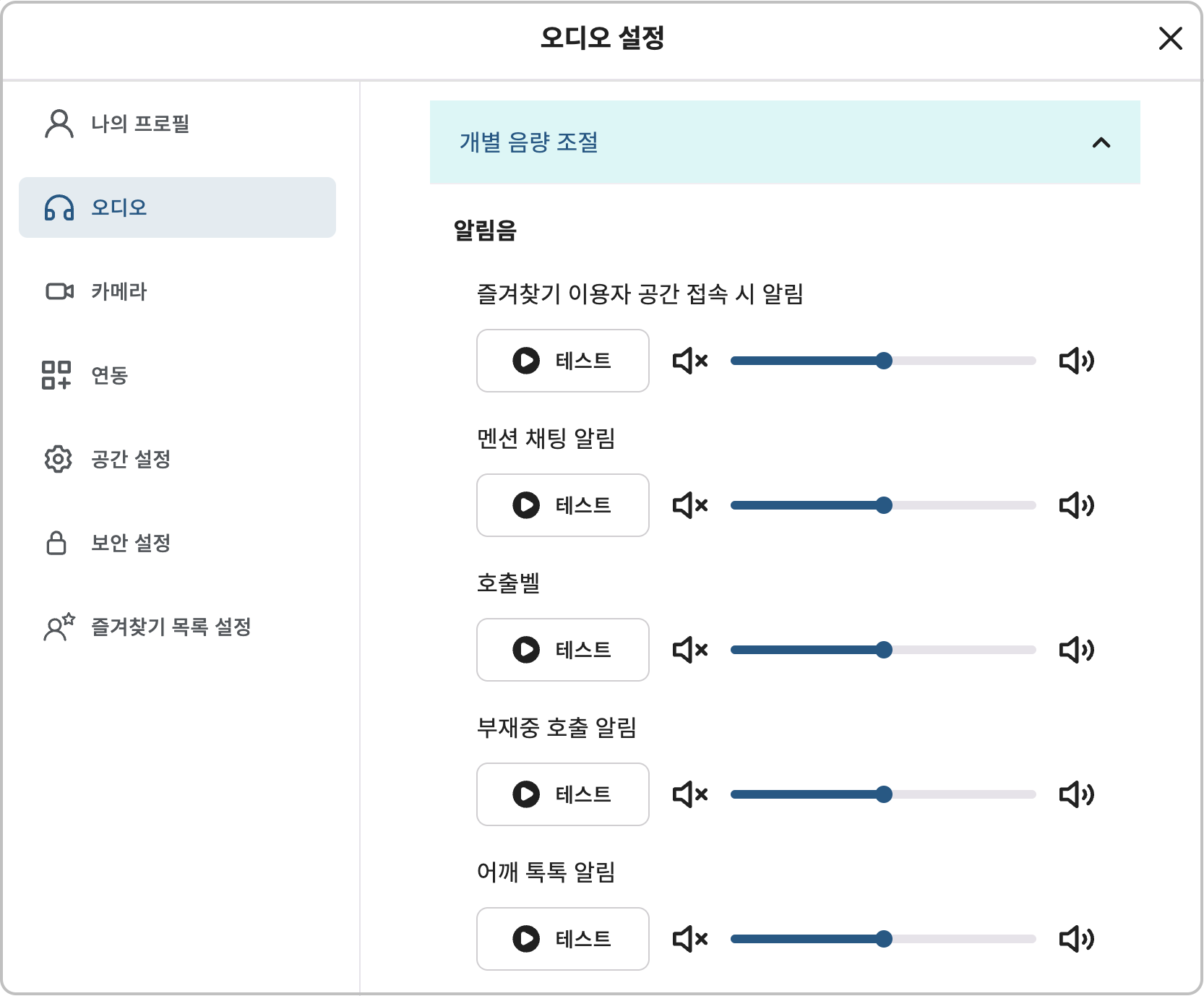Mute the 멘션 채팅 알림 sound

(689, 505)
